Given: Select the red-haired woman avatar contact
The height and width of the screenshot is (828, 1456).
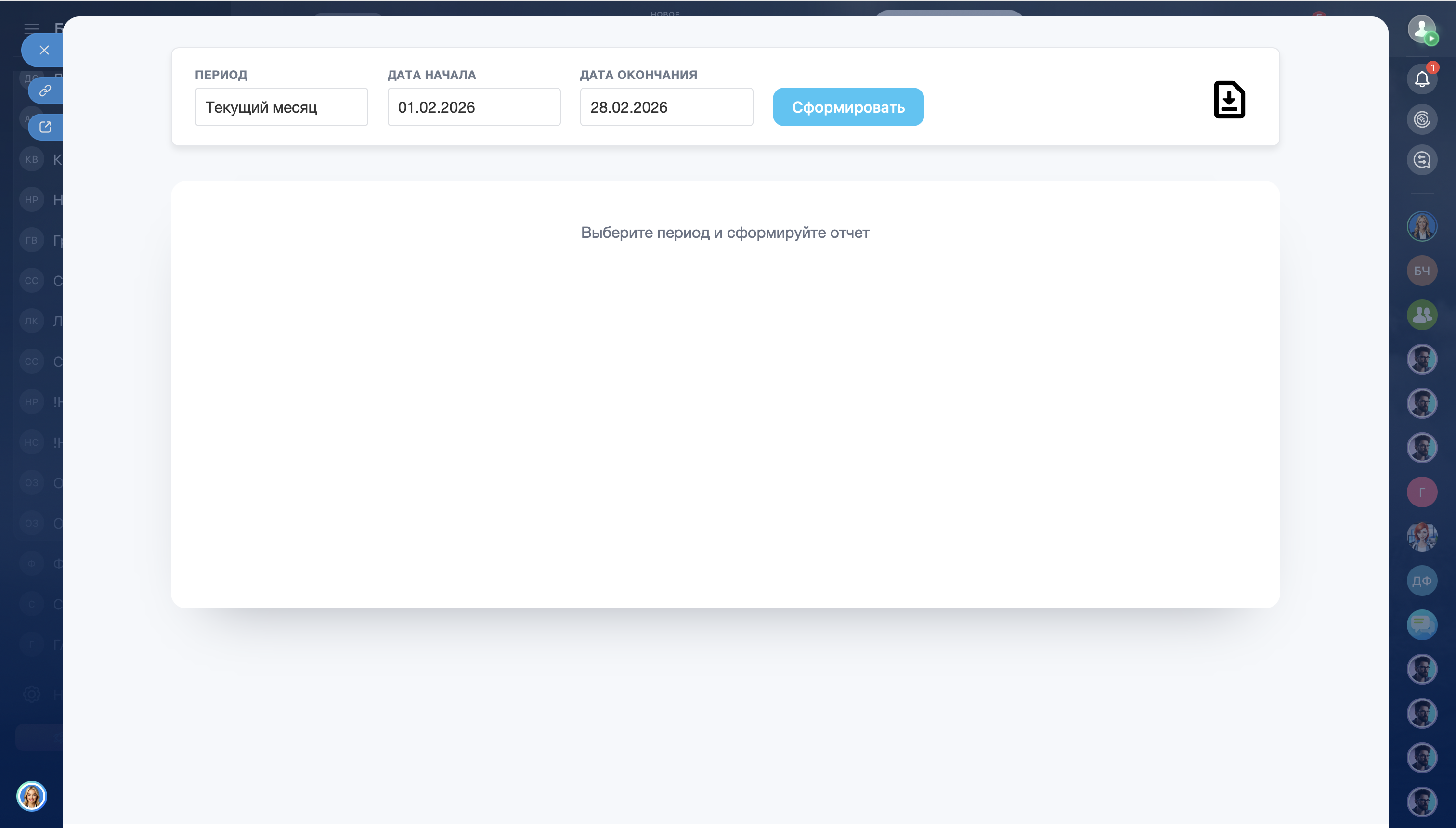Looking at the screenshot, I should click(x=1422, y=536).
